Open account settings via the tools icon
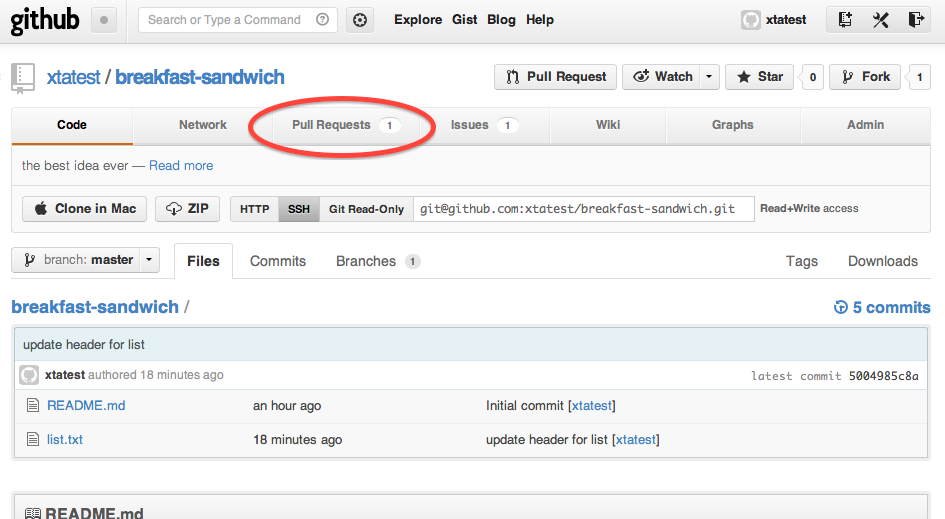Image resolution: width=945 pixels, height=519 pixels. point(880,20)
